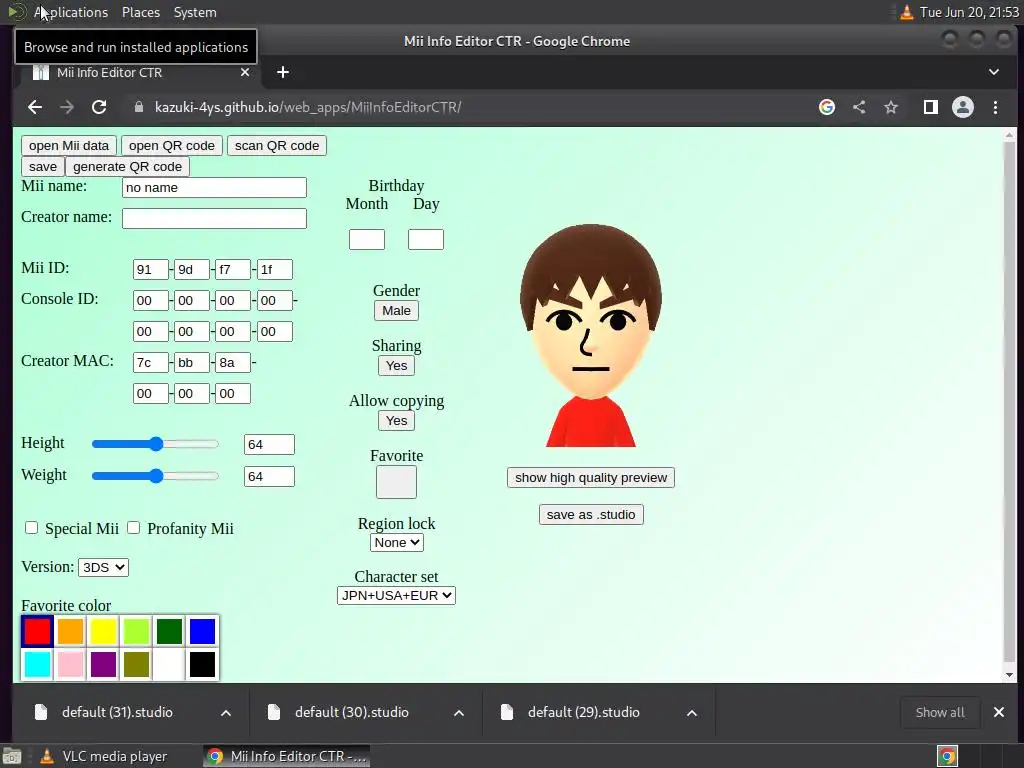Viewport: 1024px width, 768px height.
Task: Open the Version 3DS dropdown
Action: pyautogui.click(x=103, y=568)
